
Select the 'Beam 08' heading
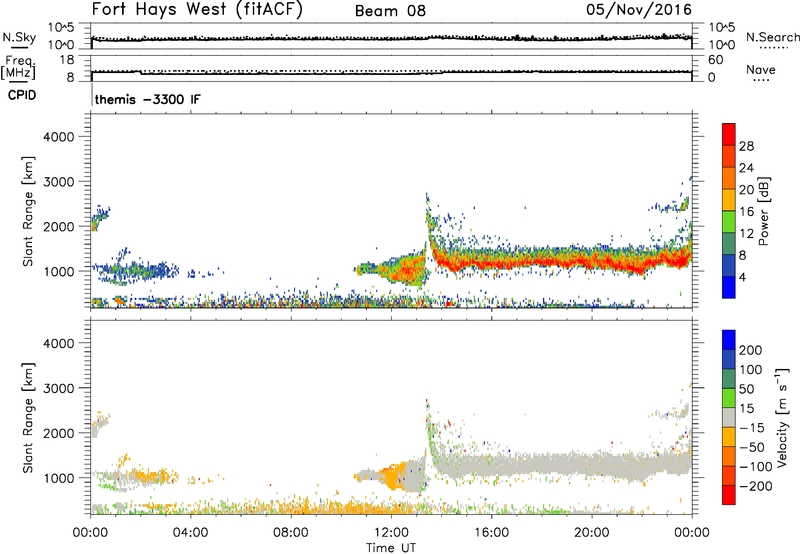click(390, 11)
